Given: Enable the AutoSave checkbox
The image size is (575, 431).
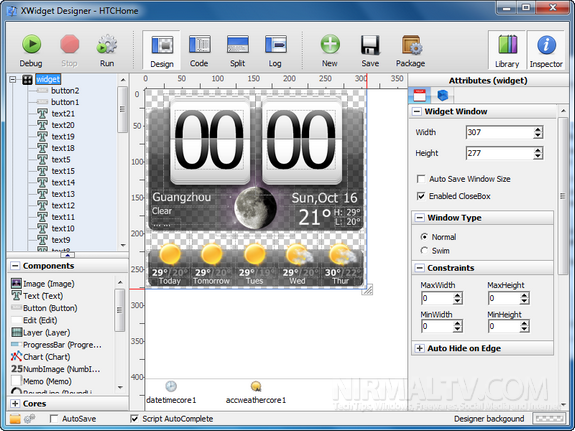Looking at the screenshot, I should (x=54, y=419).
